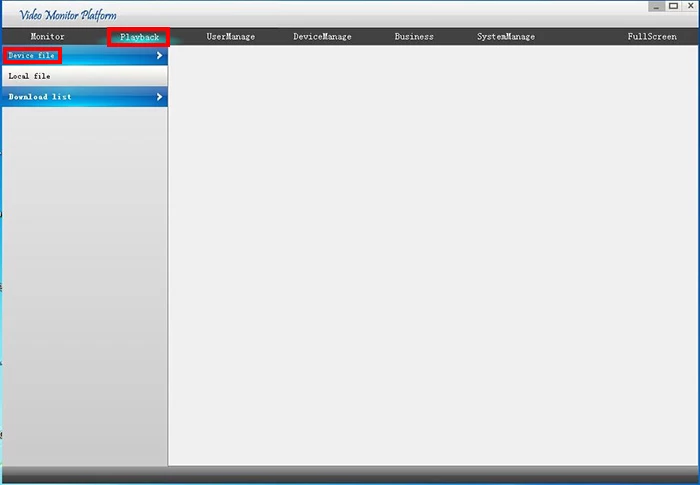Open the Local file entry
700x485 pixels.
point(85,76)
